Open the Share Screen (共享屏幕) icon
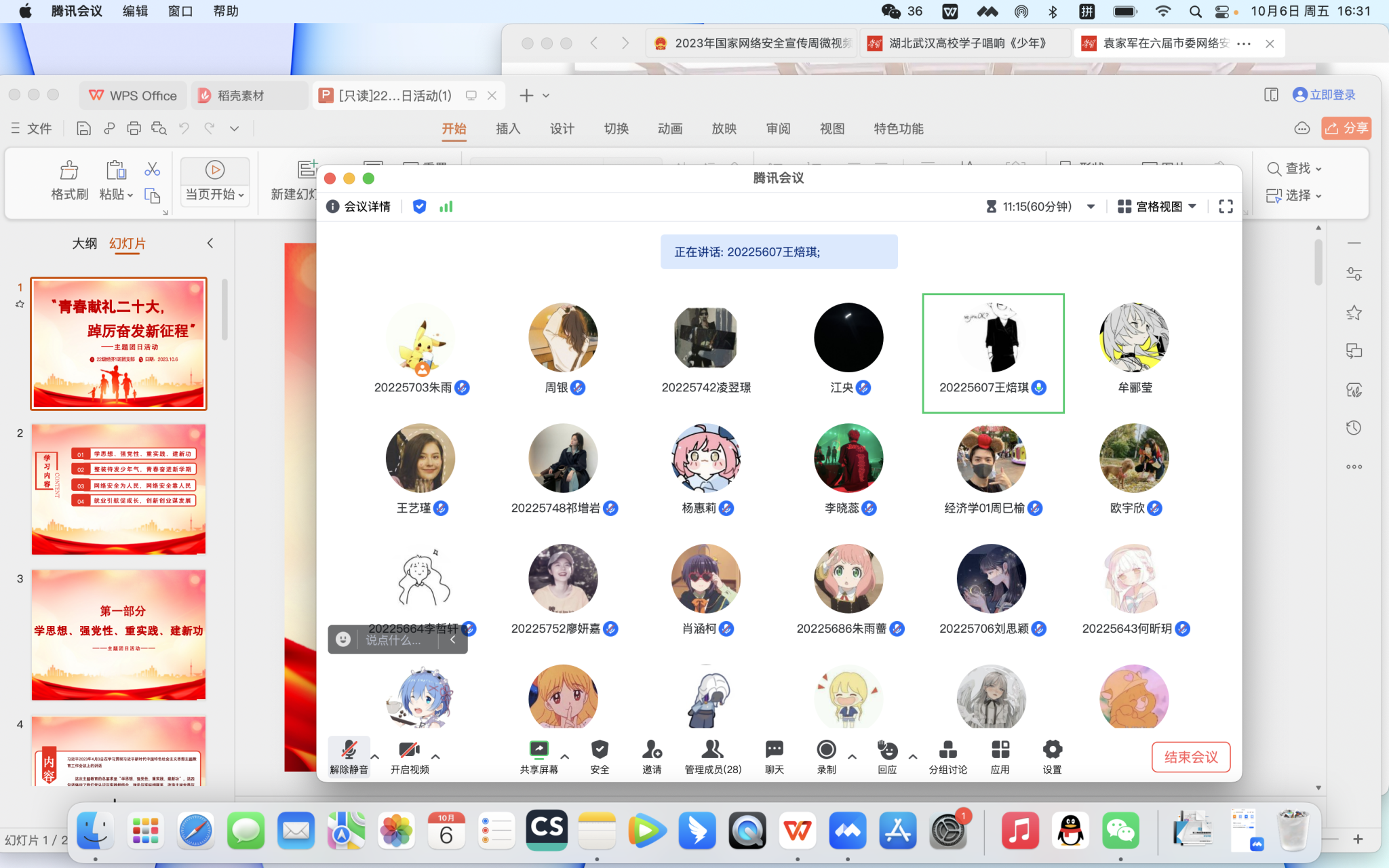The height and width of the screenshot is (868, 1389). [x=539, y=750]
